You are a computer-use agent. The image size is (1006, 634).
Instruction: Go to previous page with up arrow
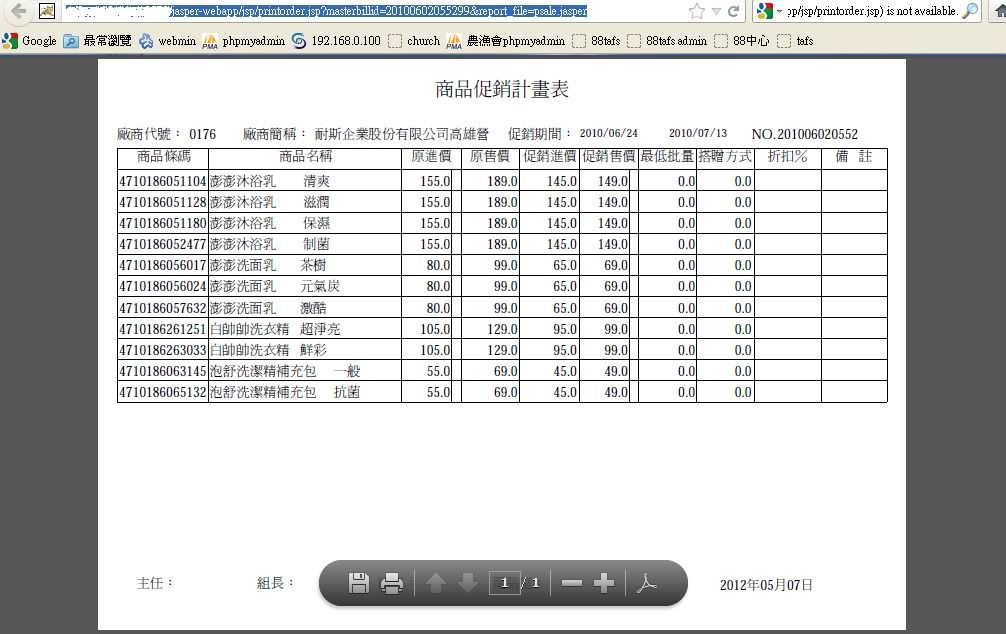click(x=436, y=583)
